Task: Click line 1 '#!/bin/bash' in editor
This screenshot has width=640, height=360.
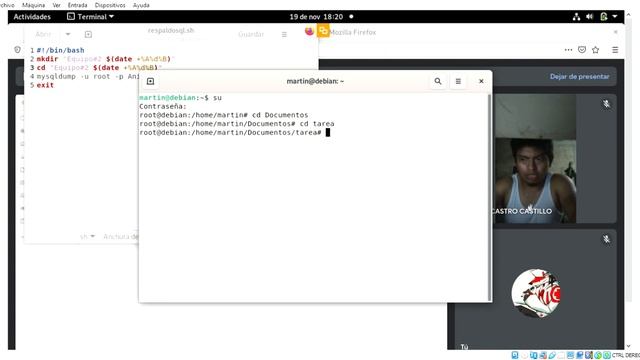Action: [60, 50]
